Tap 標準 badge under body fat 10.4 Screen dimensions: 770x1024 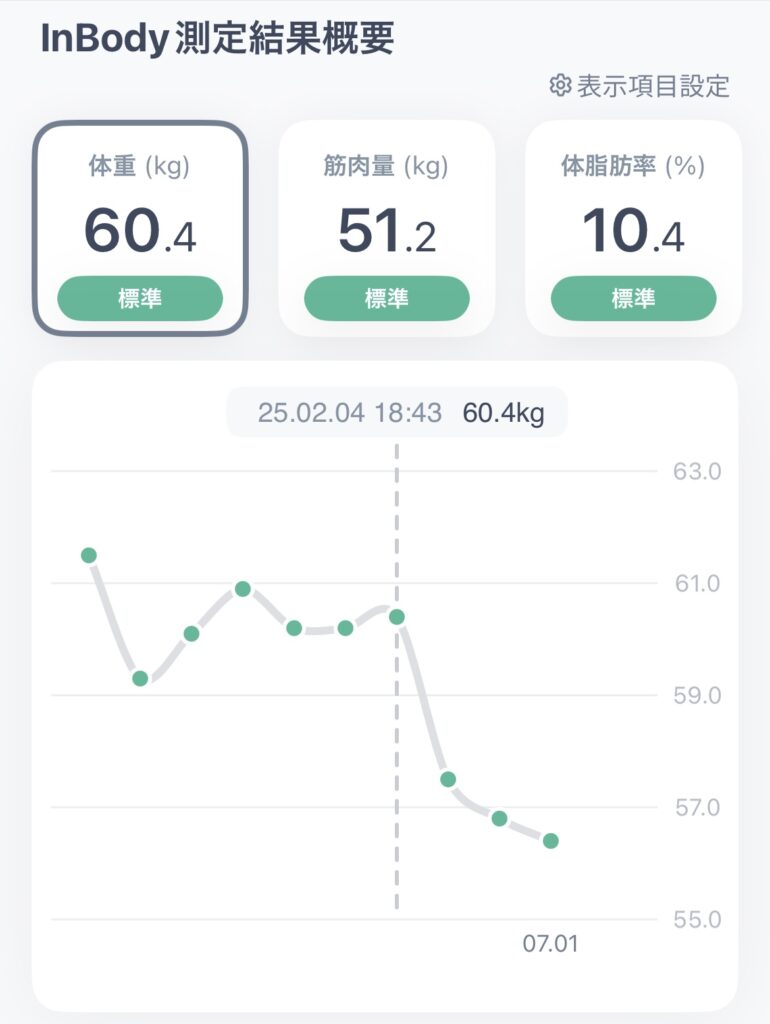[x=633, y=298]
